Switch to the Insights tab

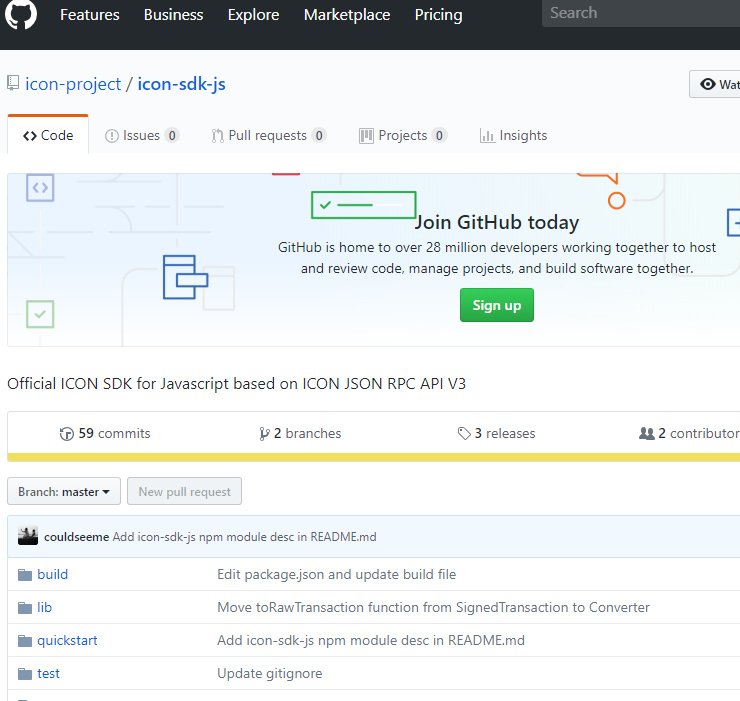pyautogui.click(x=513, y=135)
